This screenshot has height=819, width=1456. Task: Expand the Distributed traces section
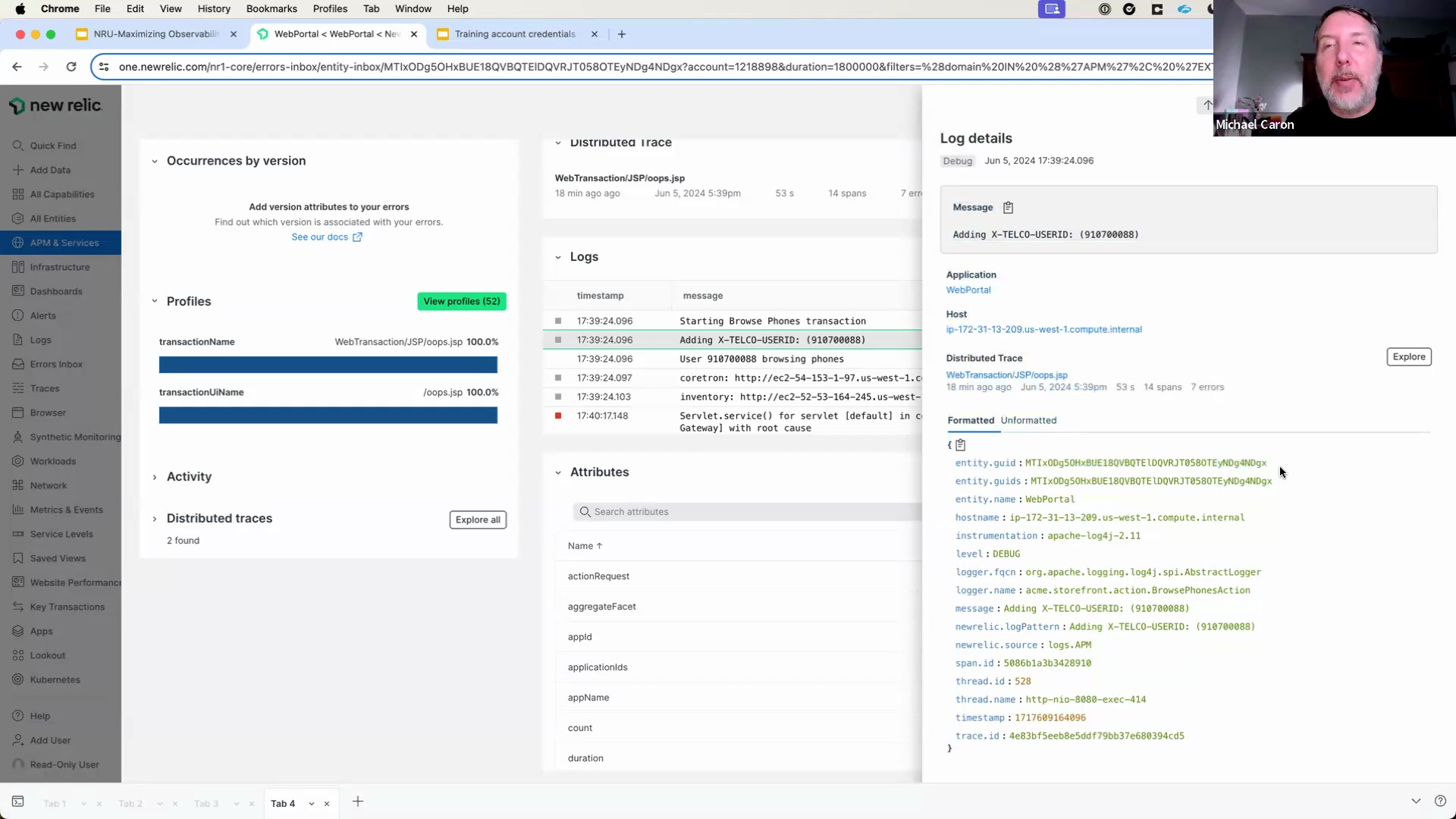click(x=155, y=519)
